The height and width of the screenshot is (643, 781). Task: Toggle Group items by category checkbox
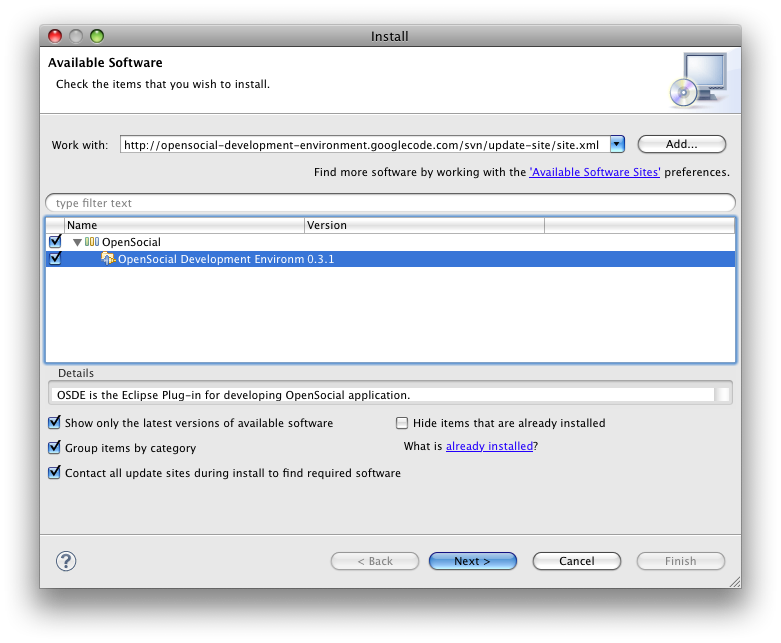54,448
